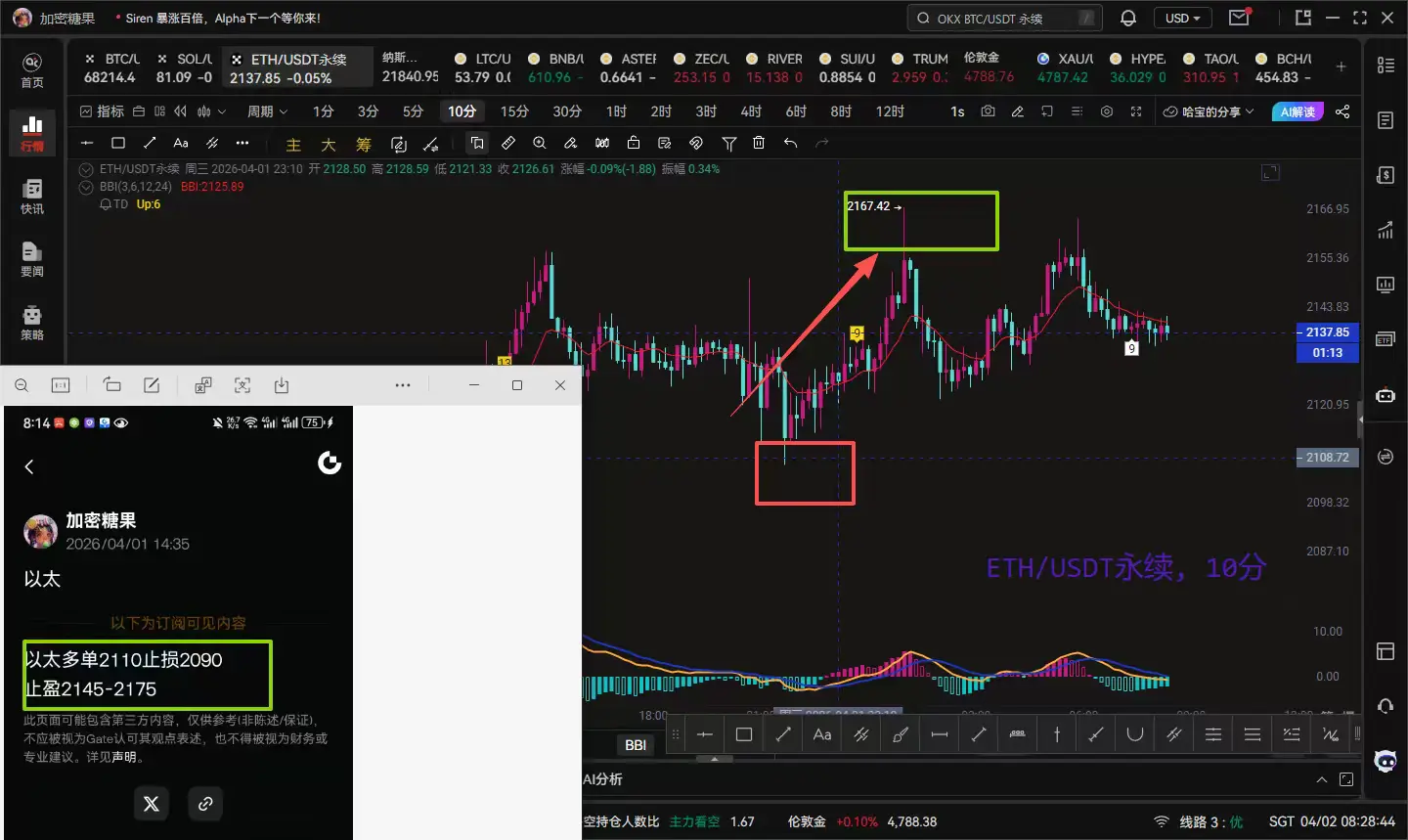
Task: Click the X share icon in post window
Action: [x=152, y=804]
